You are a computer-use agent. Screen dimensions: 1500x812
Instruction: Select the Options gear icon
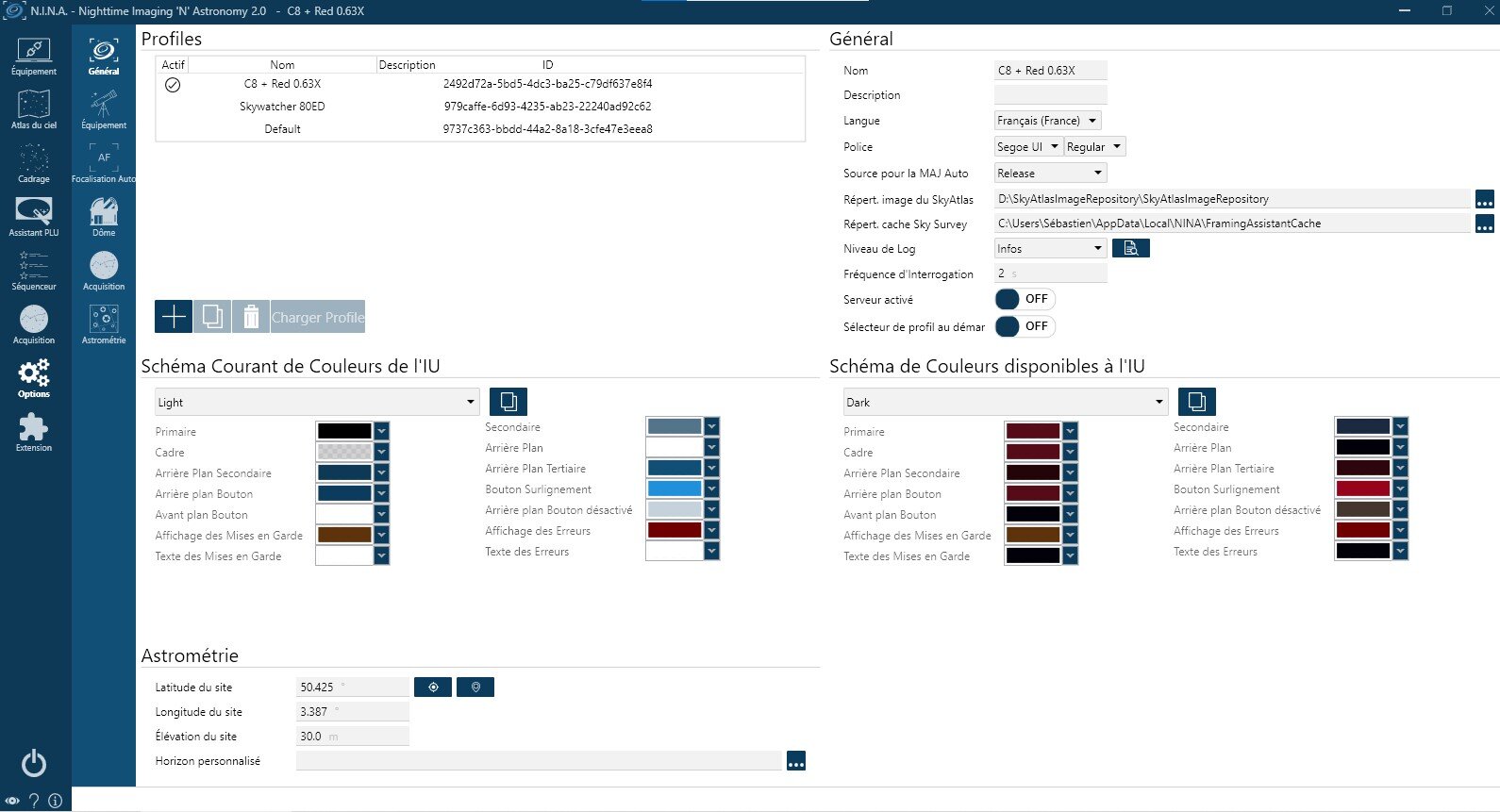(34, 378)
